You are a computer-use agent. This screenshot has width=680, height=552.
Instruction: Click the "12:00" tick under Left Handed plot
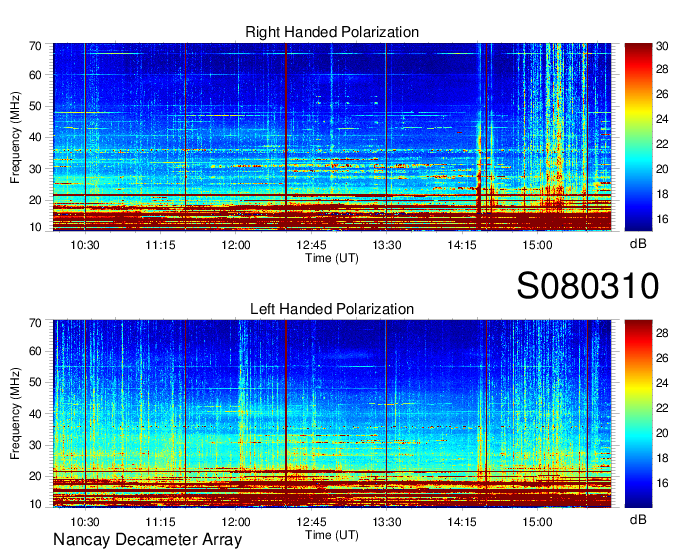click(236, 522)
